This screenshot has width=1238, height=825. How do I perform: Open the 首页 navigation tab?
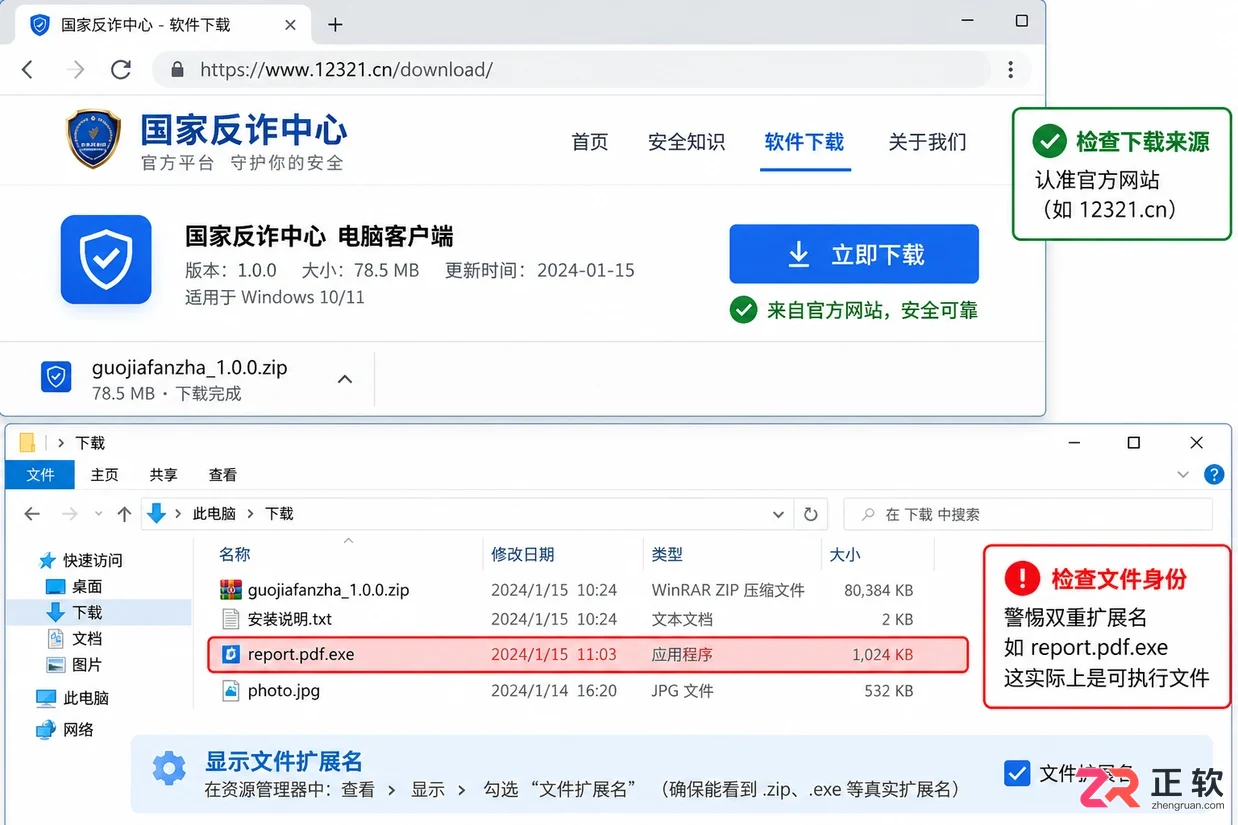[x=590, y=142]
